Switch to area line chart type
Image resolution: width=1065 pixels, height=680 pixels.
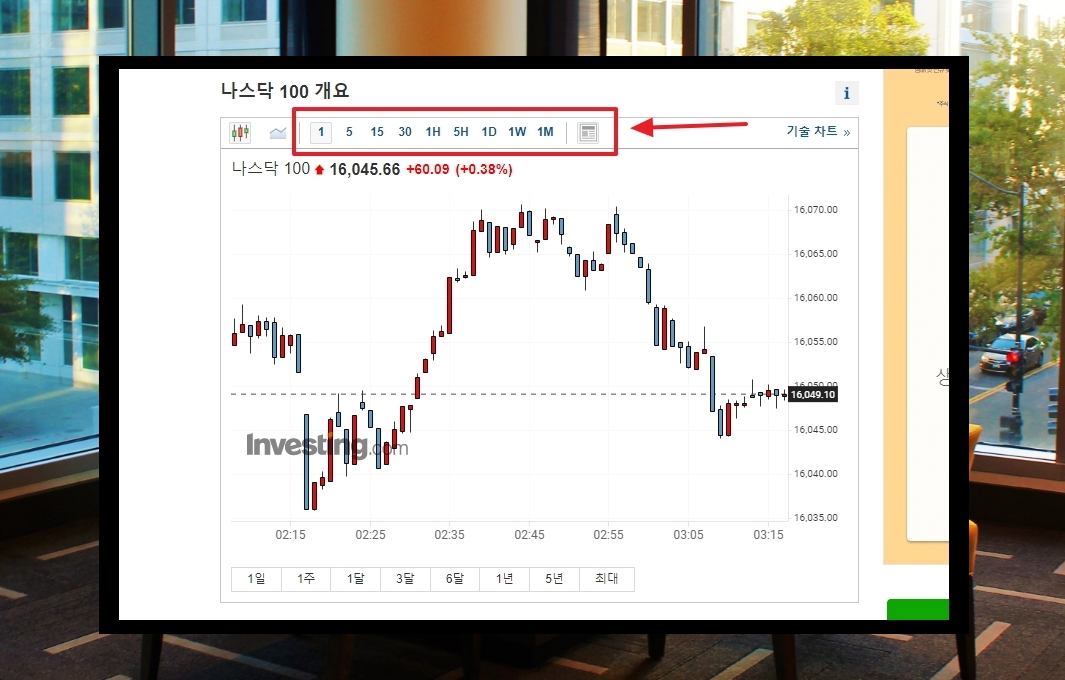[278, 132]
